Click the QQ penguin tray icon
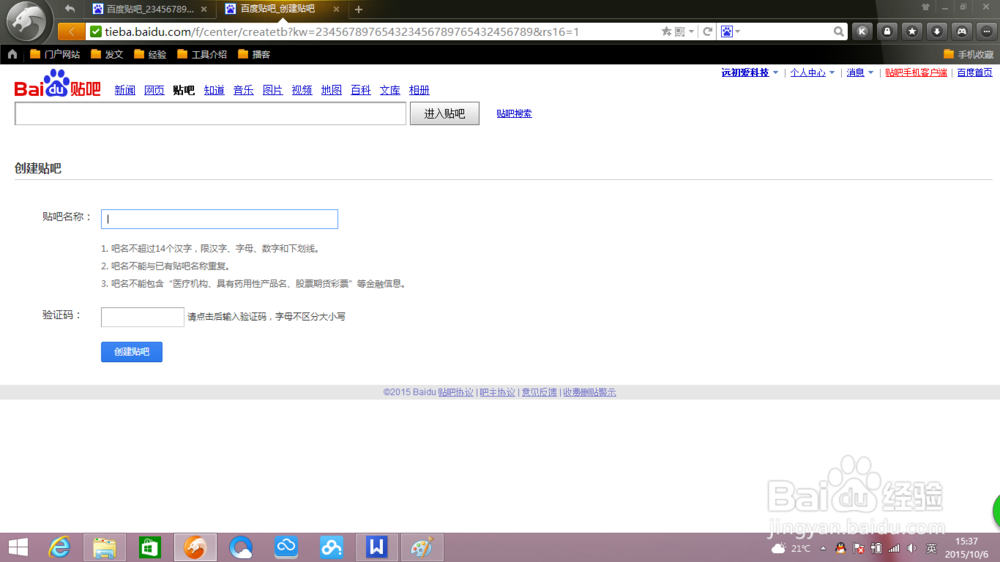The height and width of the screenshot is (562, 1000). point(841,548)
